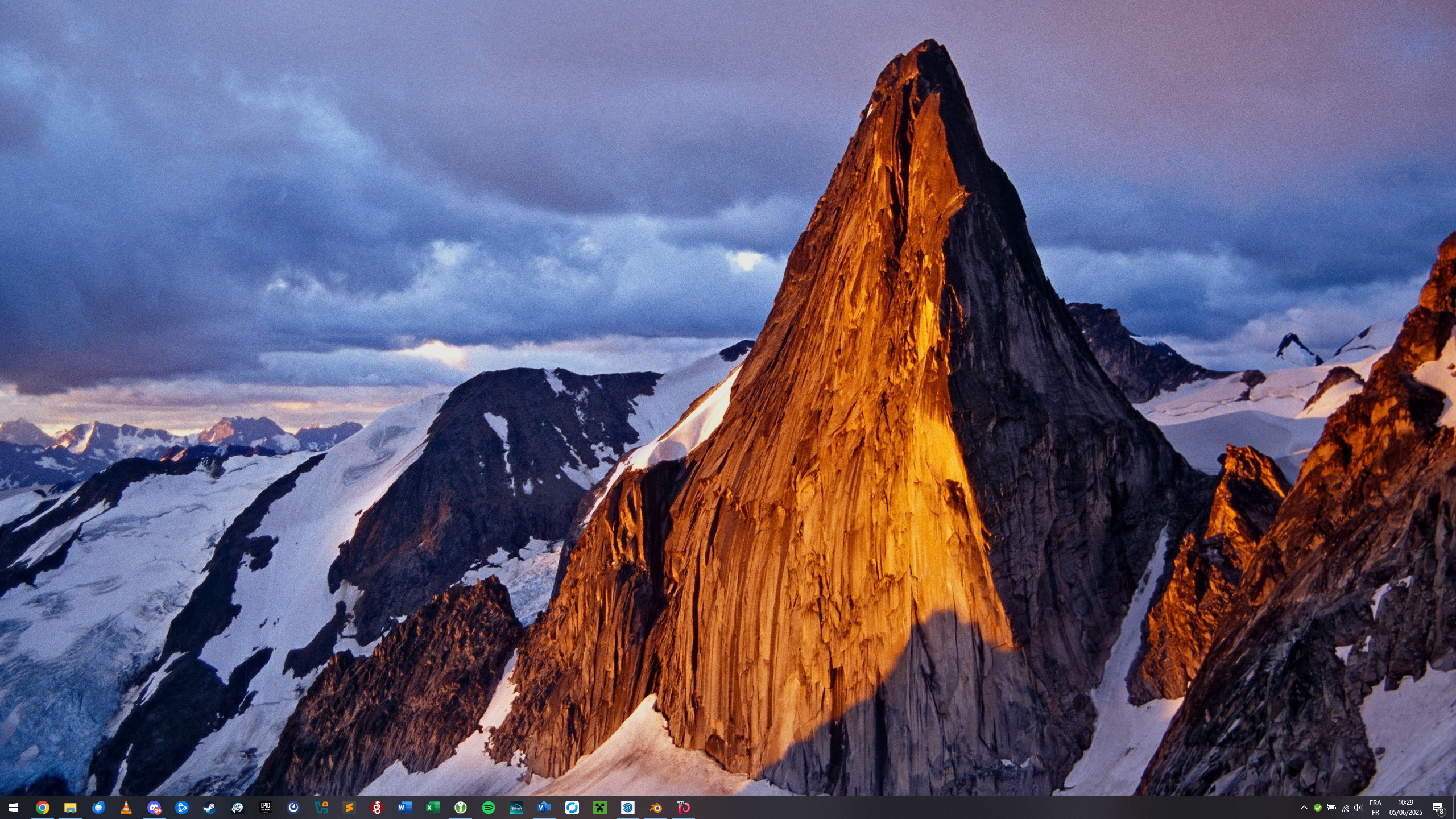Launch Google Chrome from the taskbar
This screenshot has width=1456, height=819.
tap(43, 808)
